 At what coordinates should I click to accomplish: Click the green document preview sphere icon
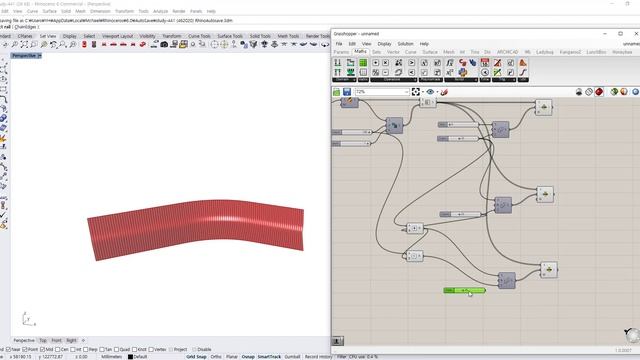(614, 92)
